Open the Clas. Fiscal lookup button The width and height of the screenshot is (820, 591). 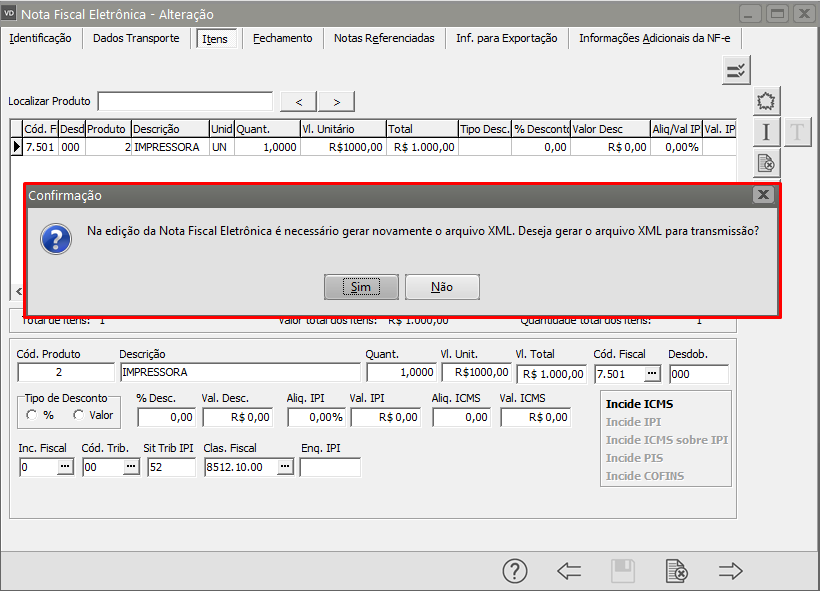pos(285,467)
